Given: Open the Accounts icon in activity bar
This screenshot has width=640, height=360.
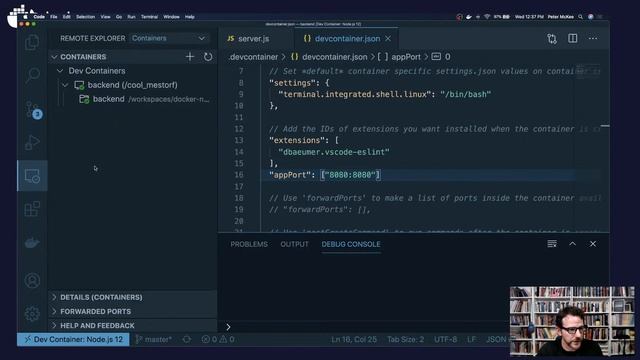Looking at the screenshot, I should (x=32, y=281).
